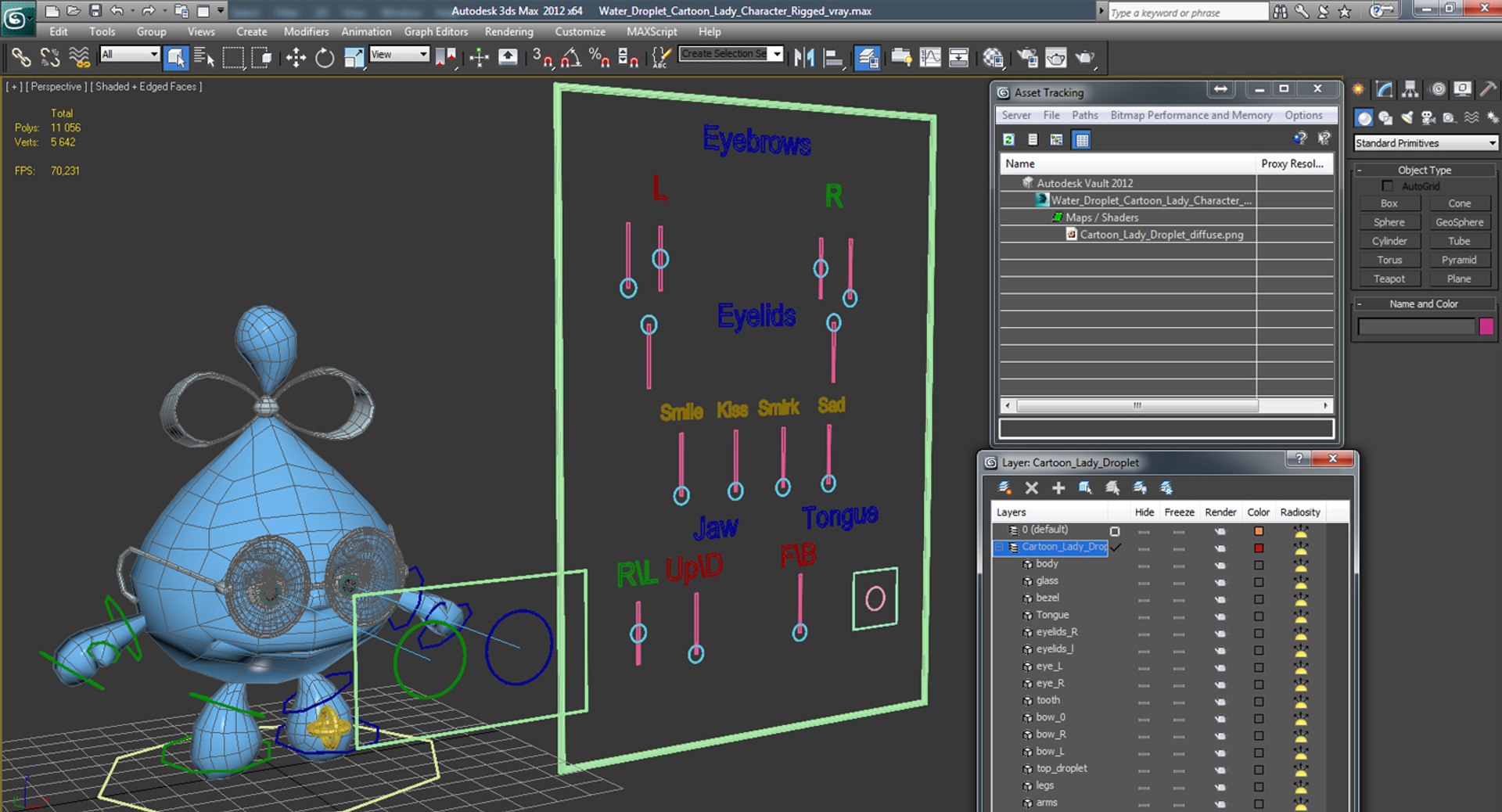Toggle Freeze for the eye_L row
The image size is (1502, 812).
click(x=1179, y=667)
